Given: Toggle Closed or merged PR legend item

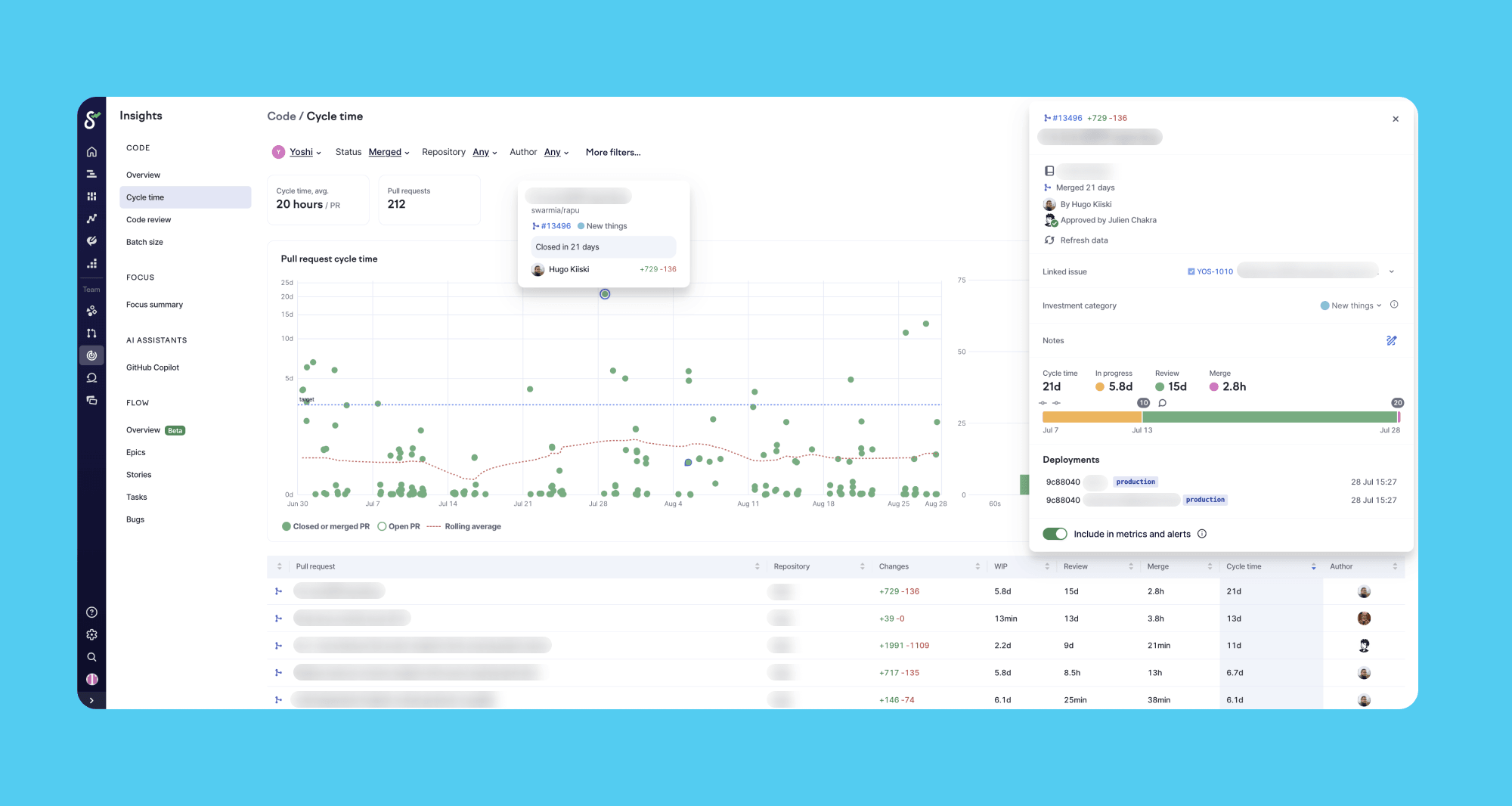Looking at the screenshot, I should [x=326, y=526].
